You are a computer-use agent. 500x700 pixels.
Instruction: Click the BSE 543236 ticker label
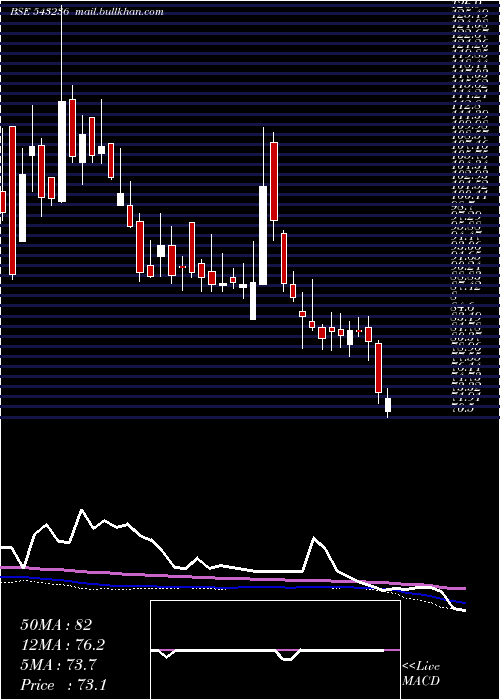coord(39,12)
